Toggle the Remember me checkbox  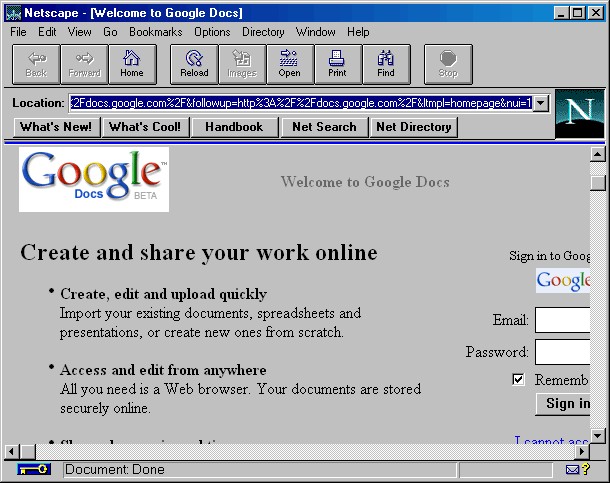pyautogui.click(x=518, y=380)
